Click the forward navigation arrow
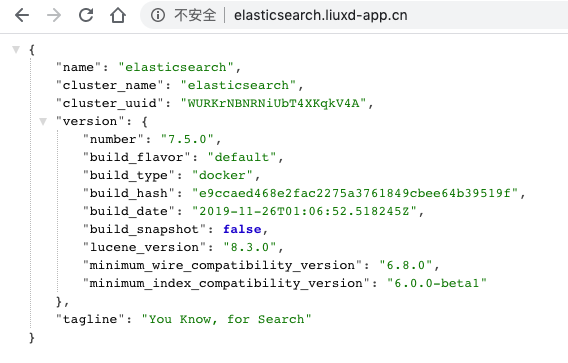The width and height of the screenshot is (568, 363). [54, 15]
